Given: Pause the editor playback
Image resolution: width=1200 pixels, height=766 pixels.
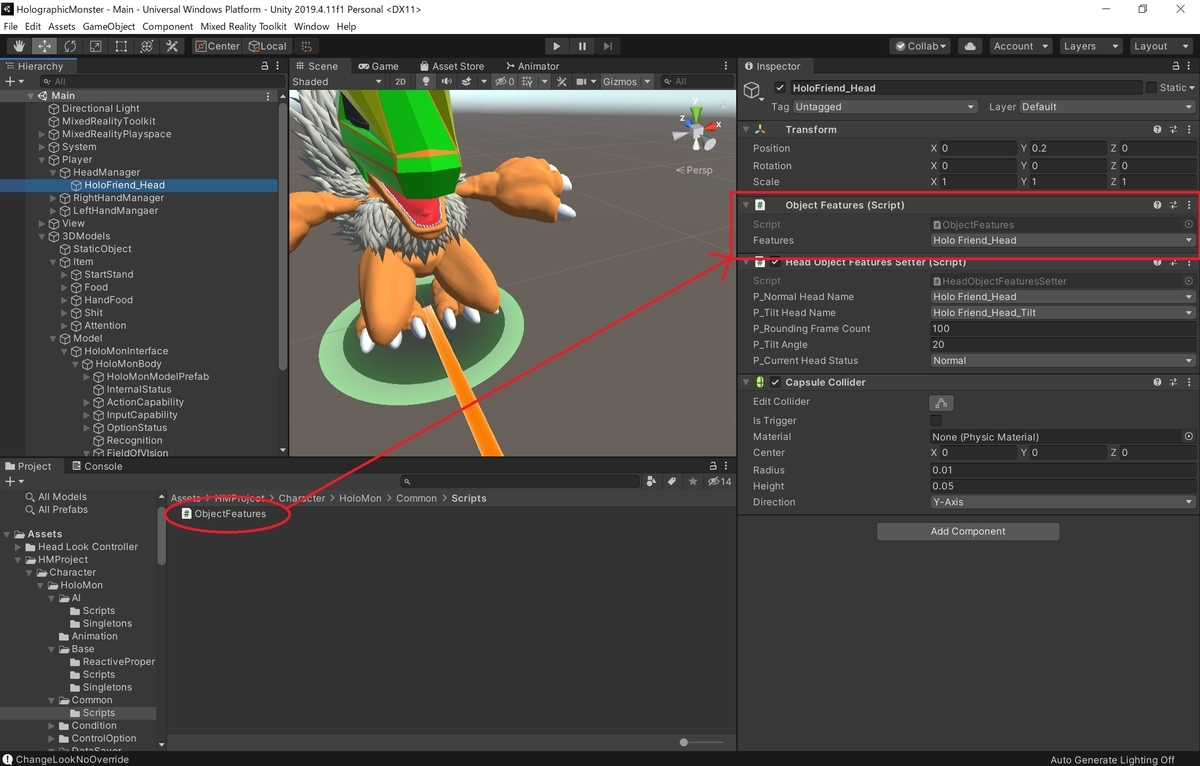Looking at the screenshot, I should click(582, 46).
